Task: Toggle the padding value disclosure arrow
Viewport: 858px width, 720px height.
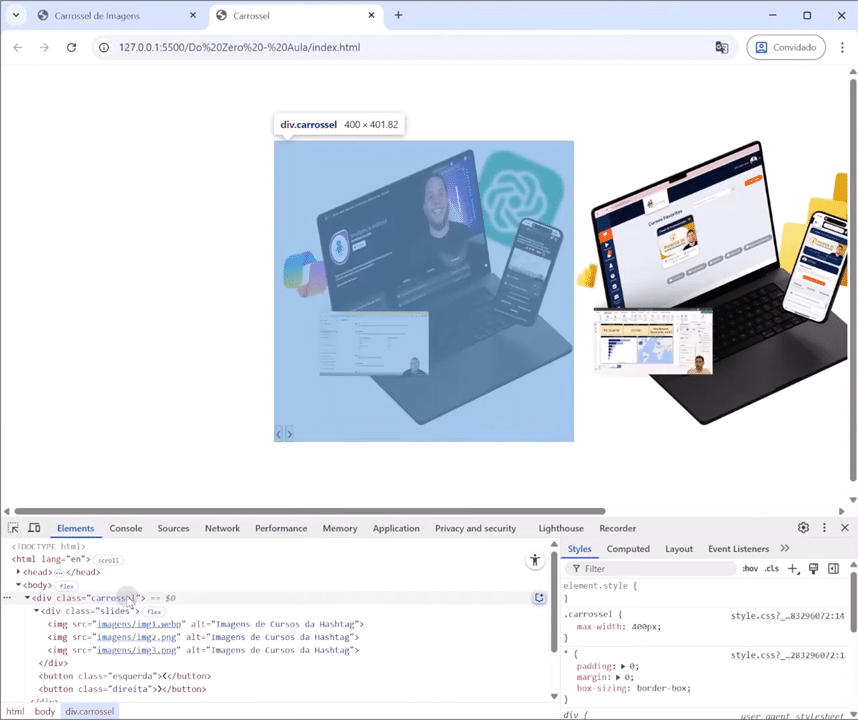Action: tap(623, 666)
